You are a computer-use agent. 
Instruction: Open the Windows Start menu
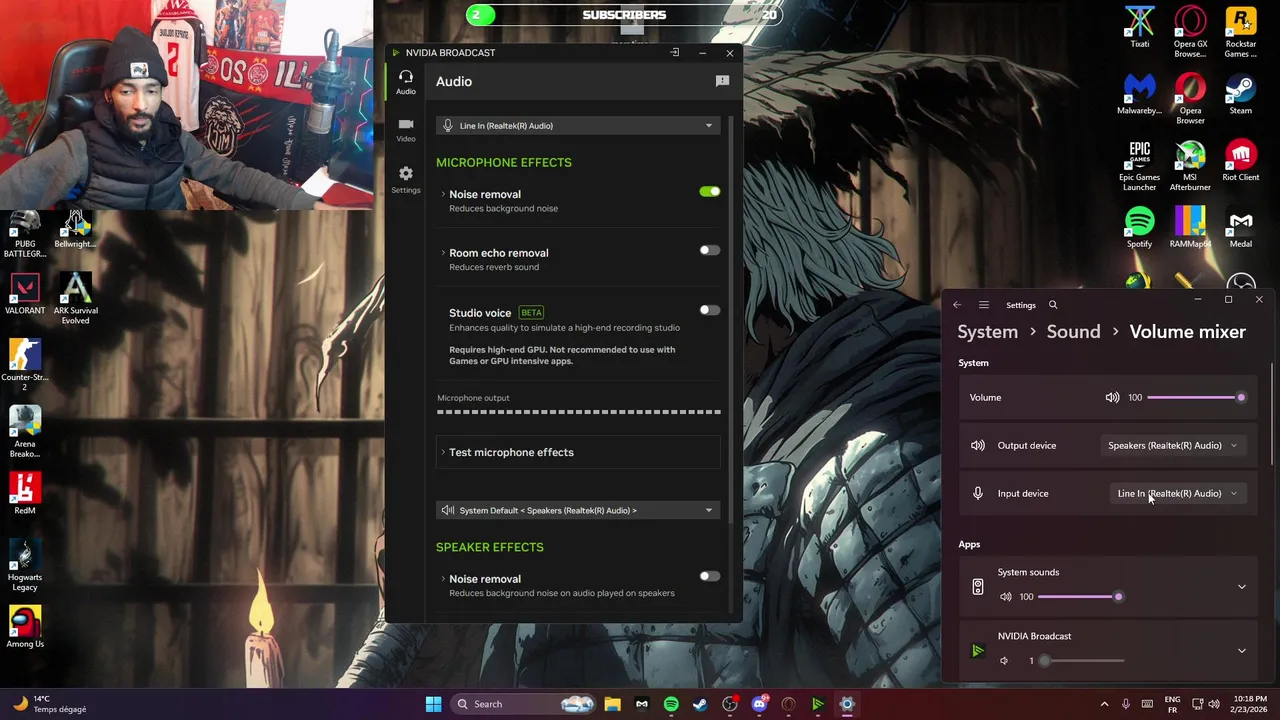coord(433,704)
